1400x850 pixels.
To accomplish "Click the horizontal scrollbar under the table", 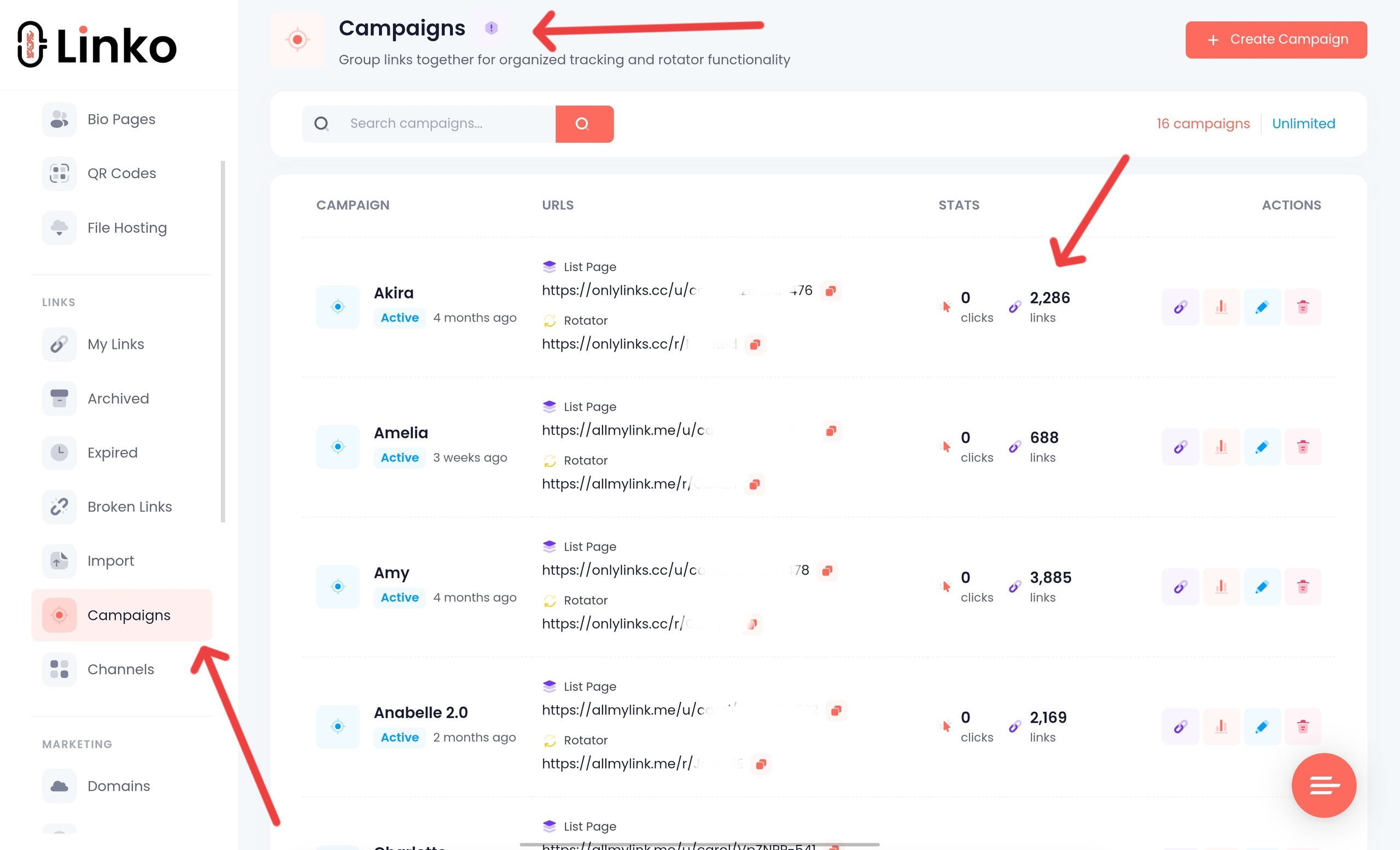I will (x=699, y=845).
